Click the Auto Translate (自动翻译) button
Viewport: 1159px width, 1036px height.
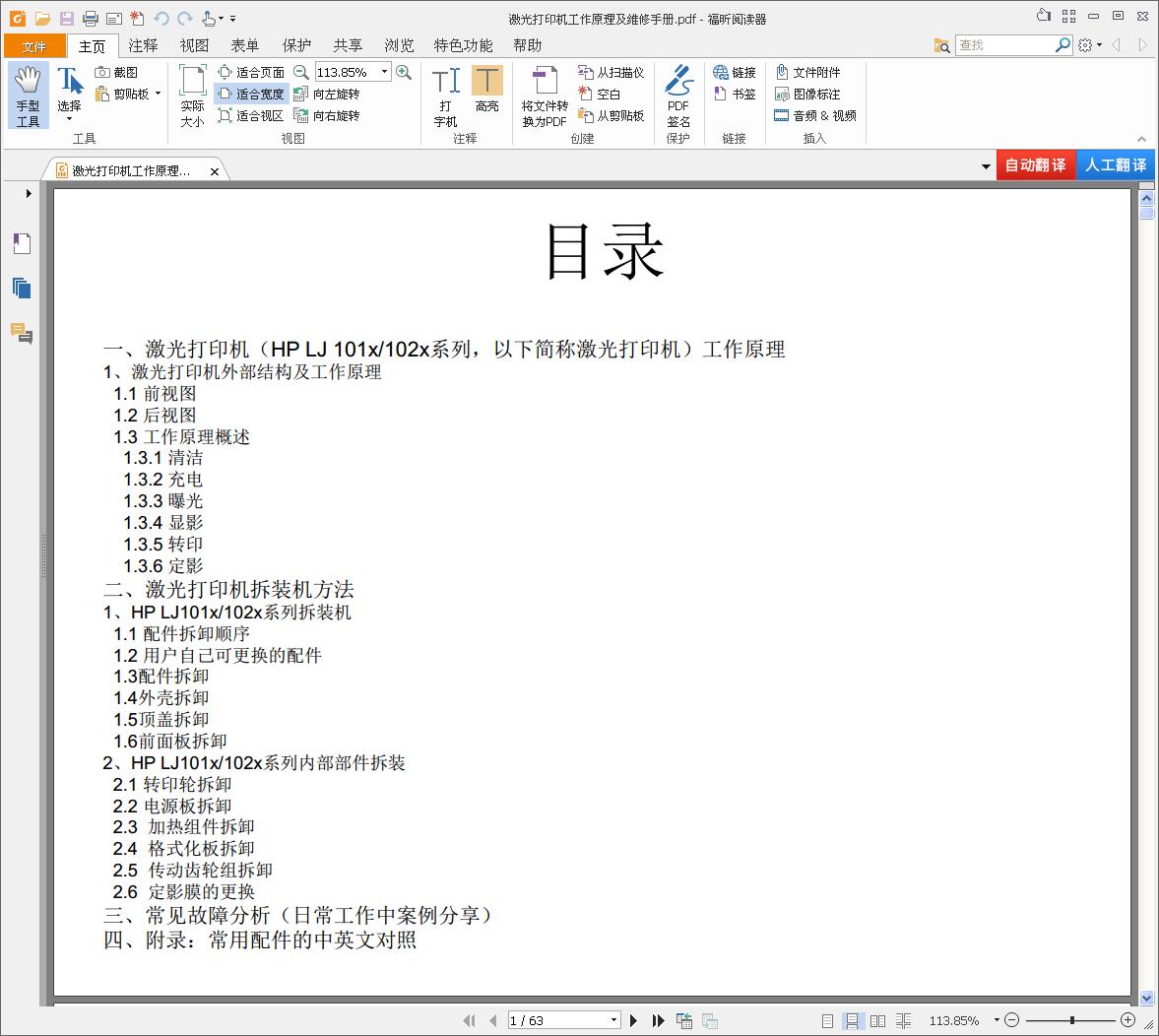pyautogui.click(x=1036, y=164)
